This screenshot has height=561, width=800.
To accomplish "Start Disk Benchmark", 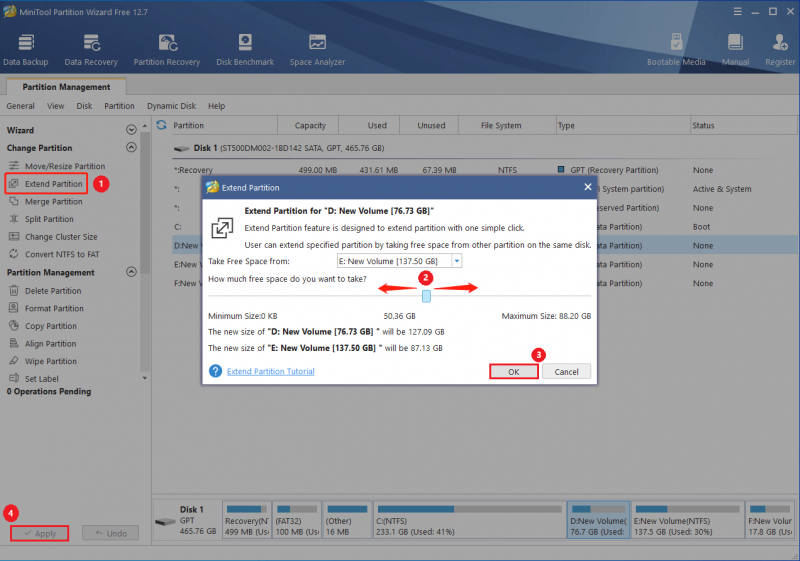I will pyautogui.click(x=245, y=49).
